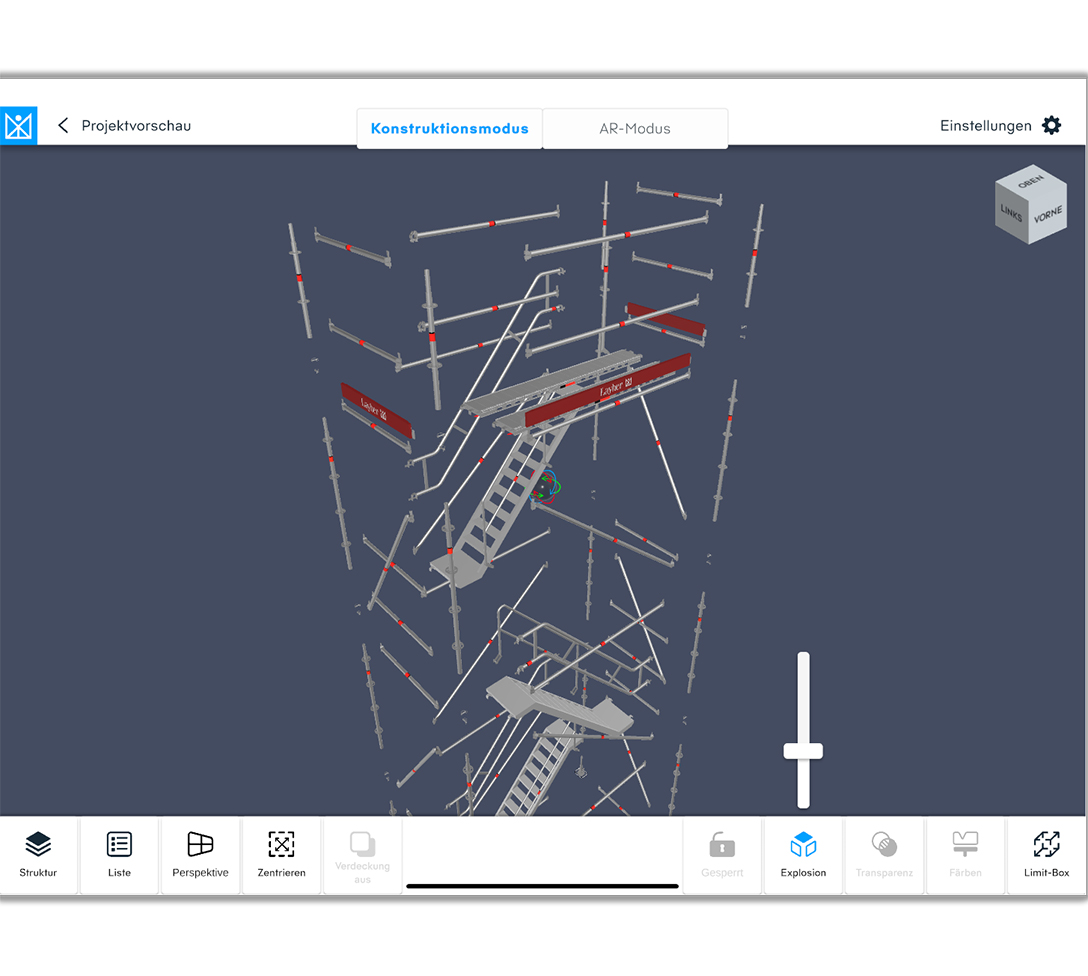Center the model with Zentrieren

(281, 855)
